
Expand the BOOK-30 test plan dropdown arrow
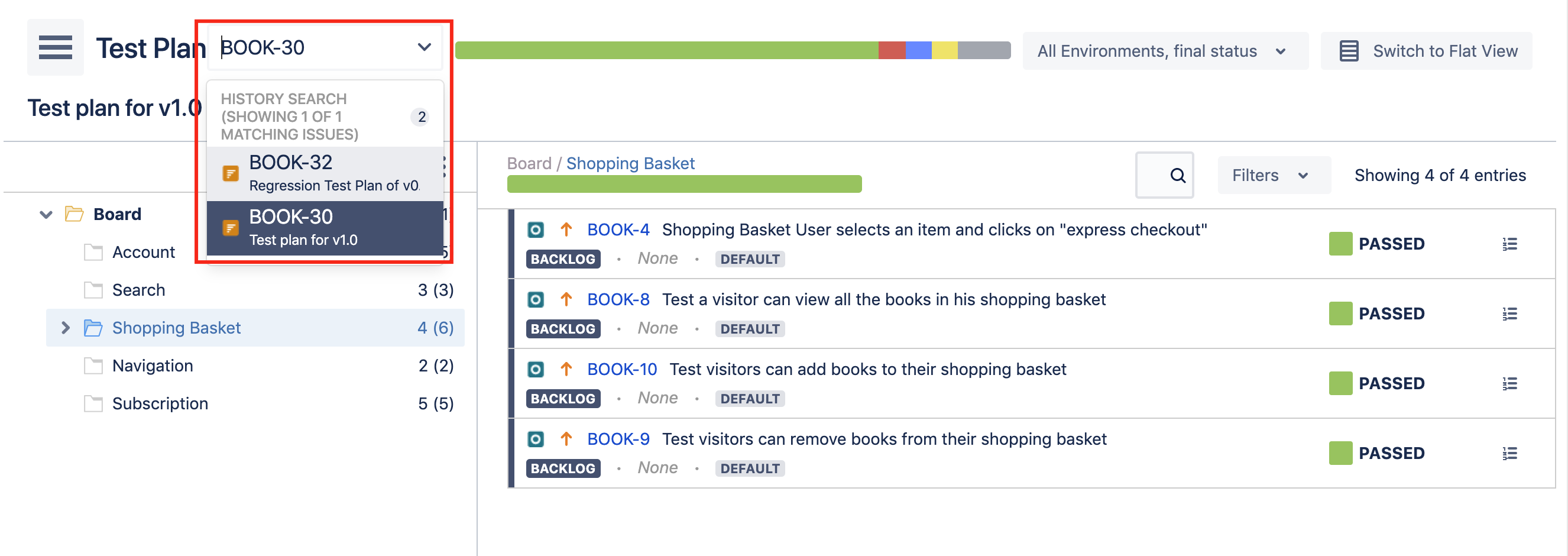click(425, 47)
